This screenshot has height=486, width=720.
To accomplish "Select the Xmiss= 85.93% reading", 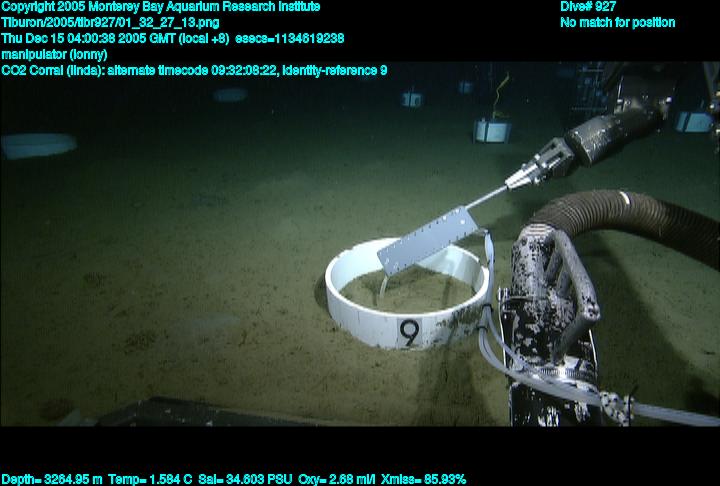I will point(423,480).
